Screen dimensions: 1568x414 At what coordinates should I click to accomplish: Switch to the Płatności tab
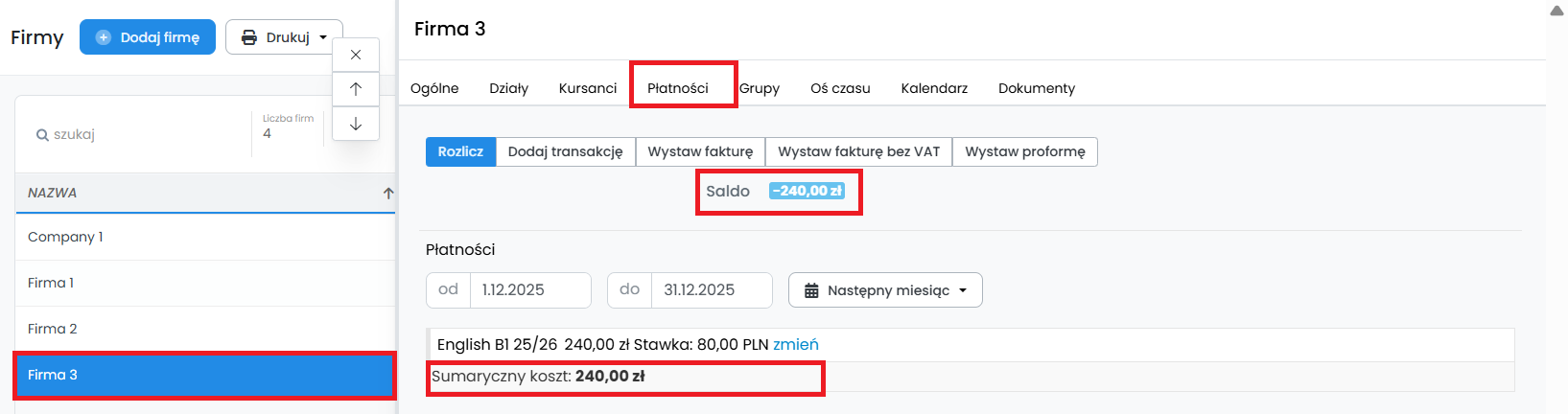(678, 88)
